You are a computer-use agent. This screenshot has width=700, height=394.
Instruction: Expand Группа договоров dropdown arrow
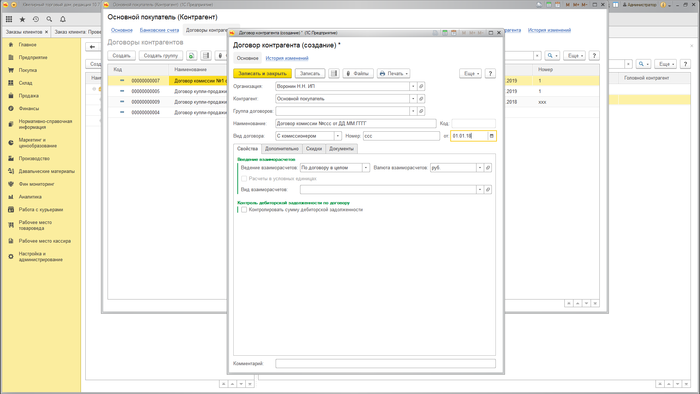(x=413, y=111)
